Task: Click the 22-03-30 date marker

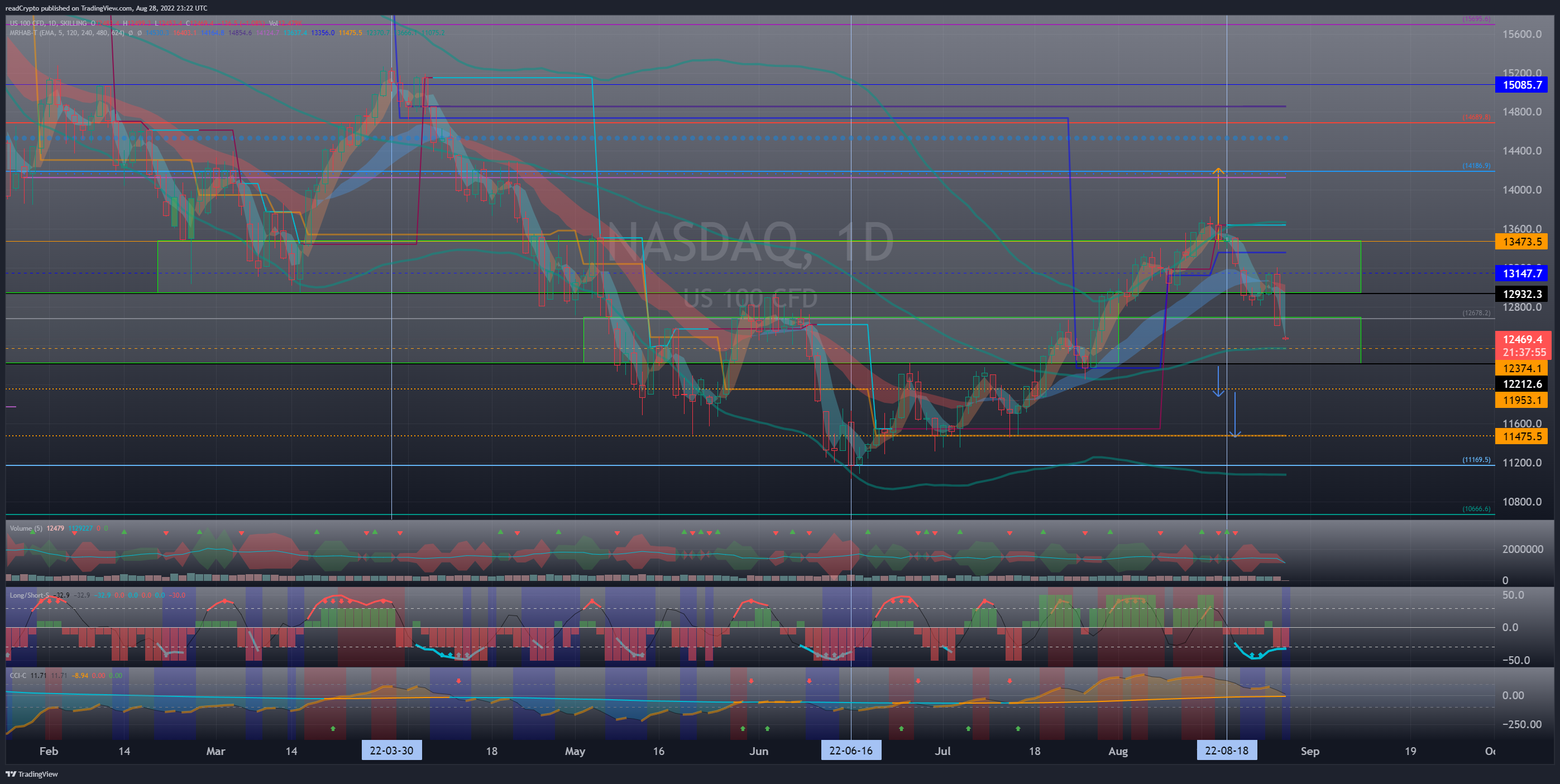Action: 391,751
